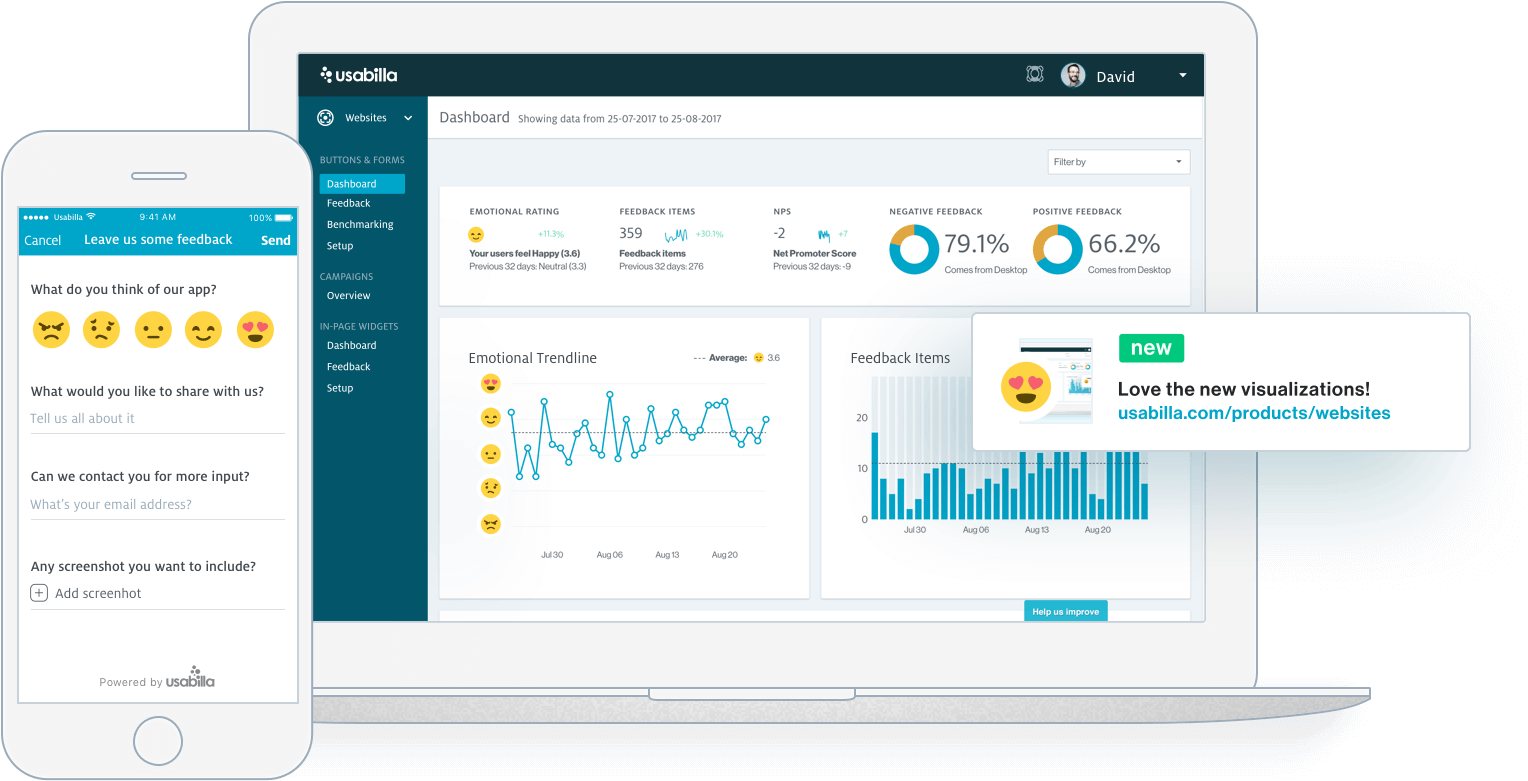Select the angry face rating on the form
1528x781 pixels.
51,329
